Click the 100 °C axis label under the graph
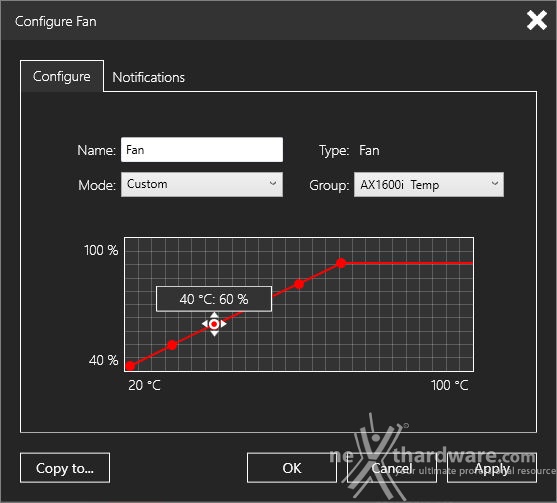The height and width of the screenshot is (503, 557). (449, 385)
